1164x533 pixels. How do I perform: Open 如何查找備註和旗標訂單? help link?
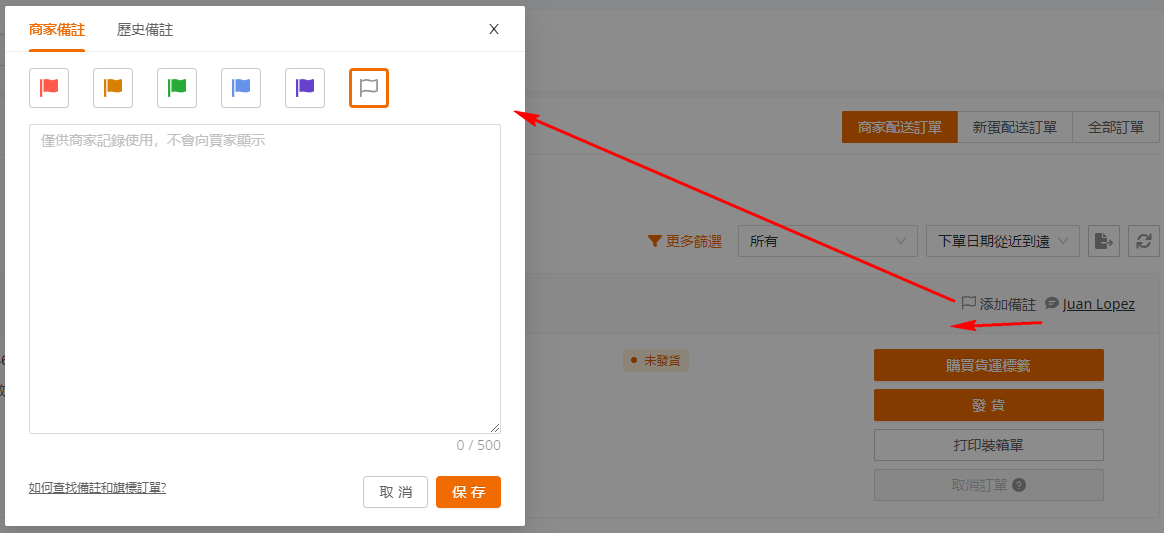click(x=97, y=488)
